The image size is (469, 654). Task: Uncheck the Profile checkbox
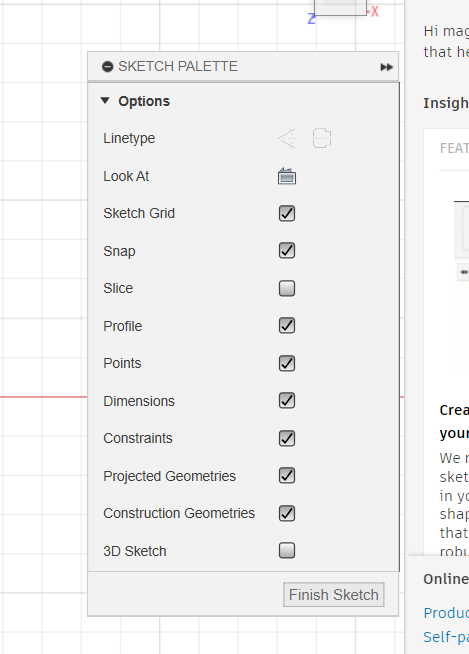point(287,326)
